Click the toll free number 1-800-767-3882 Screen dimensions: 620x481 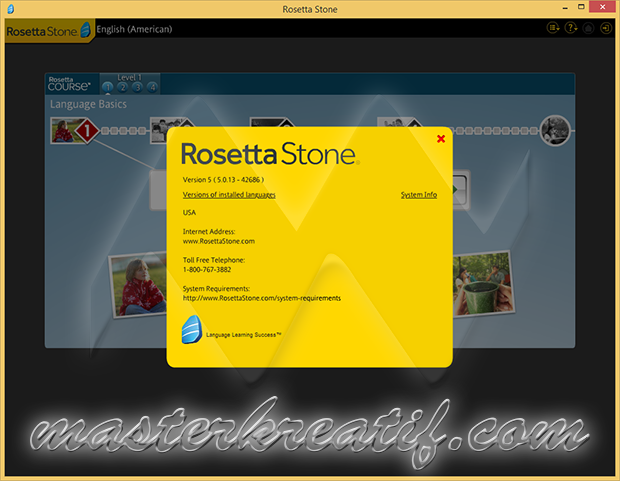coord(207,270)
